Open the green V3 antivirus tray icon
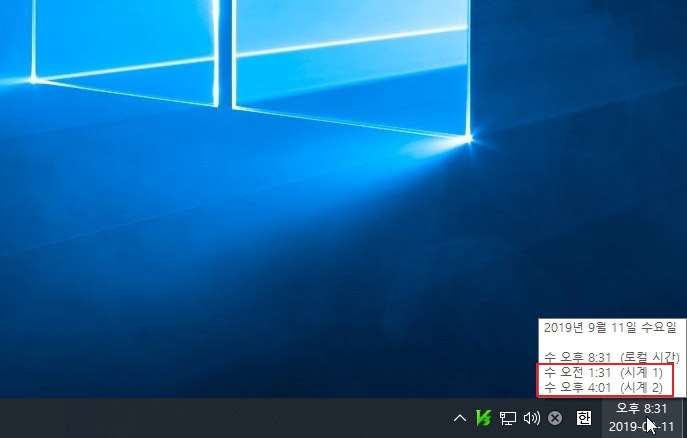 (484, 418)
